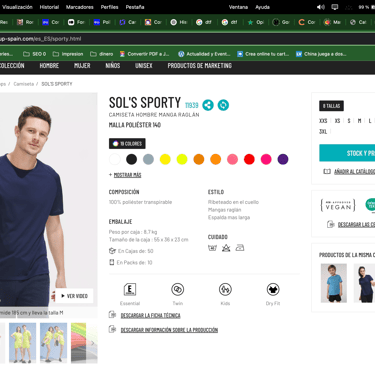Viewport: 375px width, 366px height.
Task: Click the no-bleach care icon
Action: (x=226, y=248)
